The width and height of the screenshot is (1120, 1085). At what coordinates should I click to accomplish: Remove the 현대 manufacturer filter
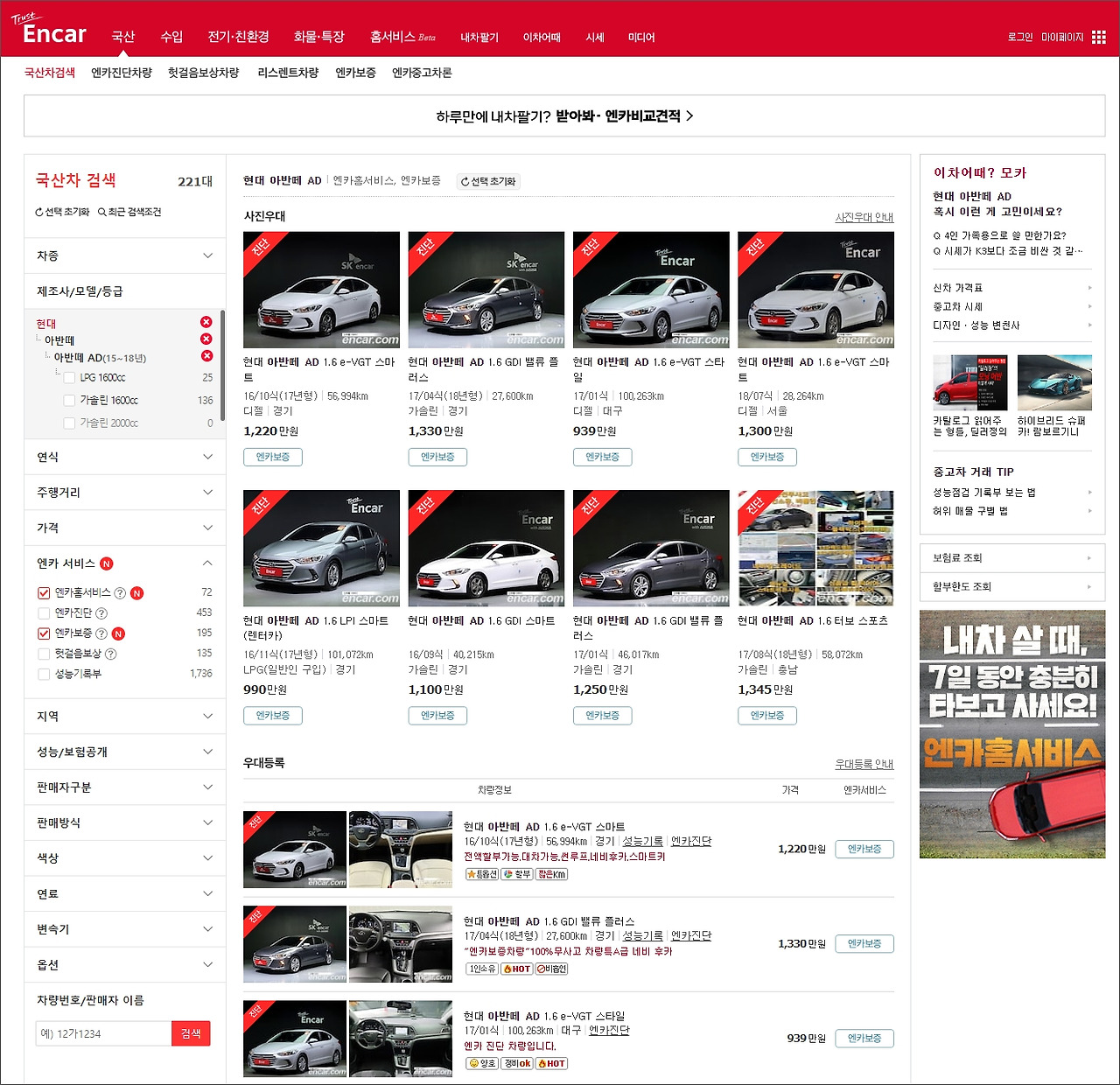pyautogui.click(x=206, y=322)
